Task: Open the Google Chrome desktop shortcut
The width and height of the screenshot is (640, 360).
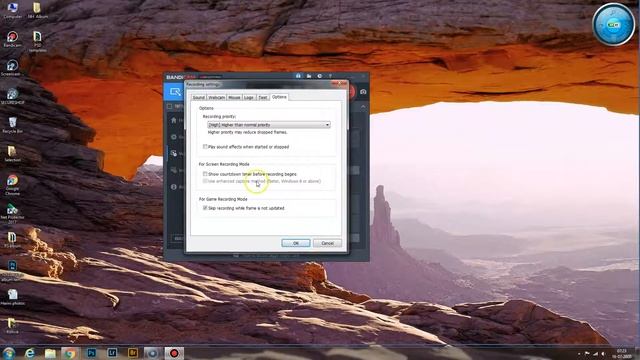Action: [12, 185]
